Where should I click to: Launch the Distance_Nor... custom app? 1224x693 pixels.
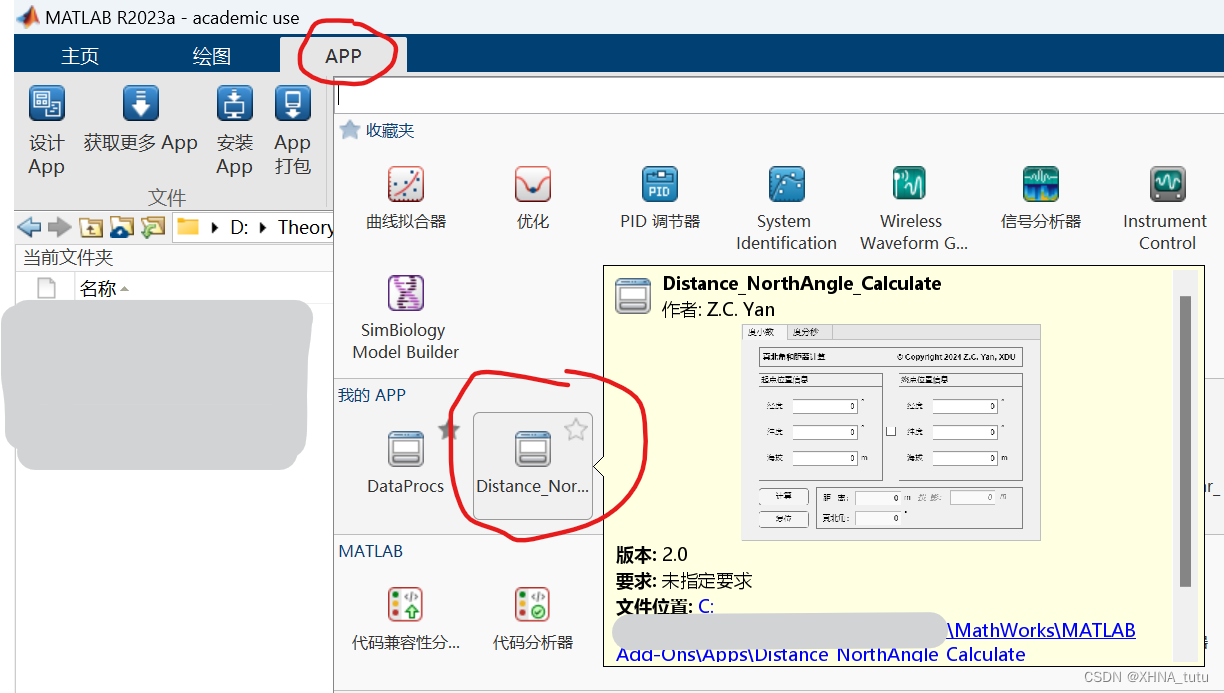pyautogui.click(x=533, y=465)
